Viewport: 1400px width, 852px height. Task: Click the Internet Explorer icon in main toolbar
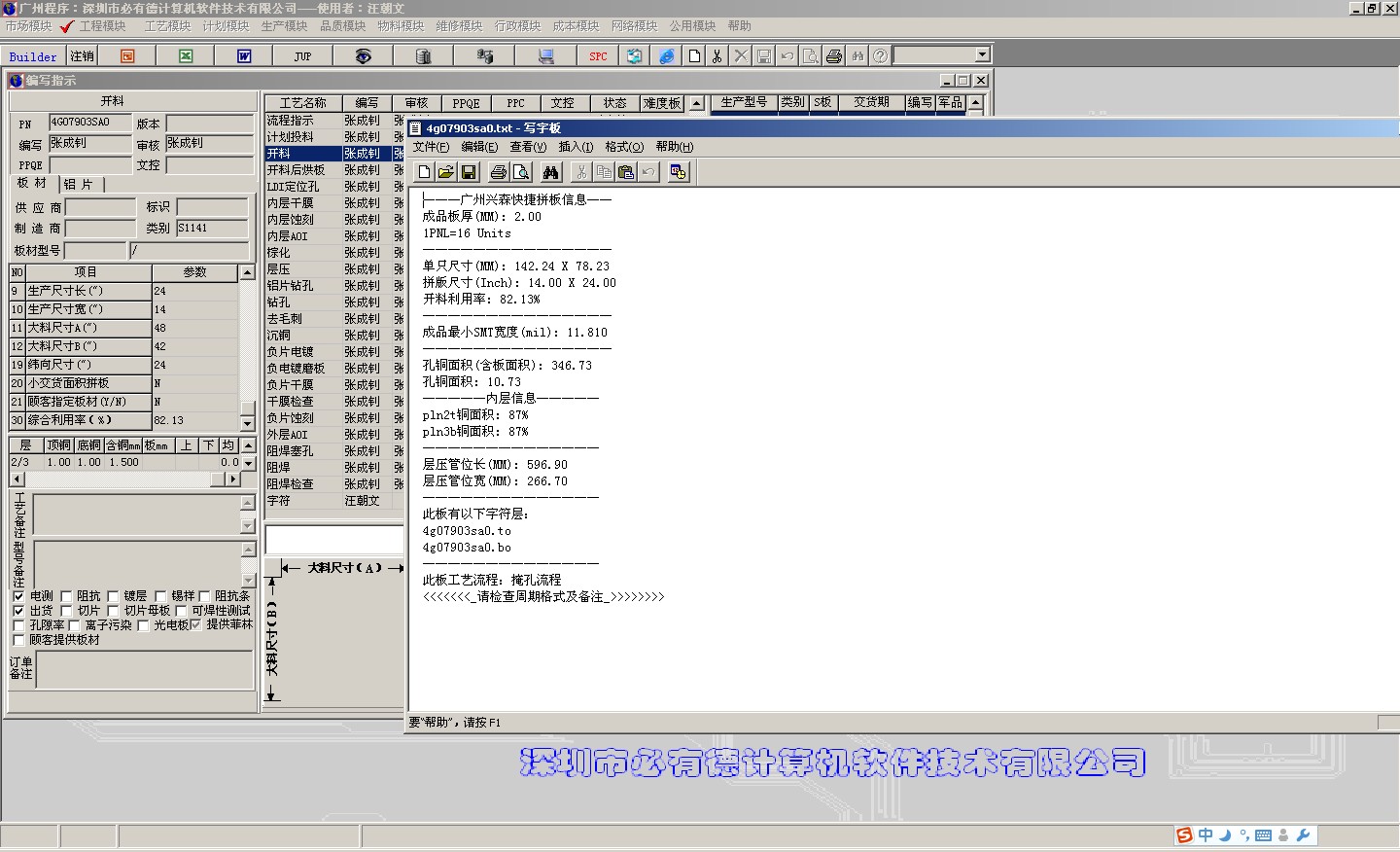(667, 56)
